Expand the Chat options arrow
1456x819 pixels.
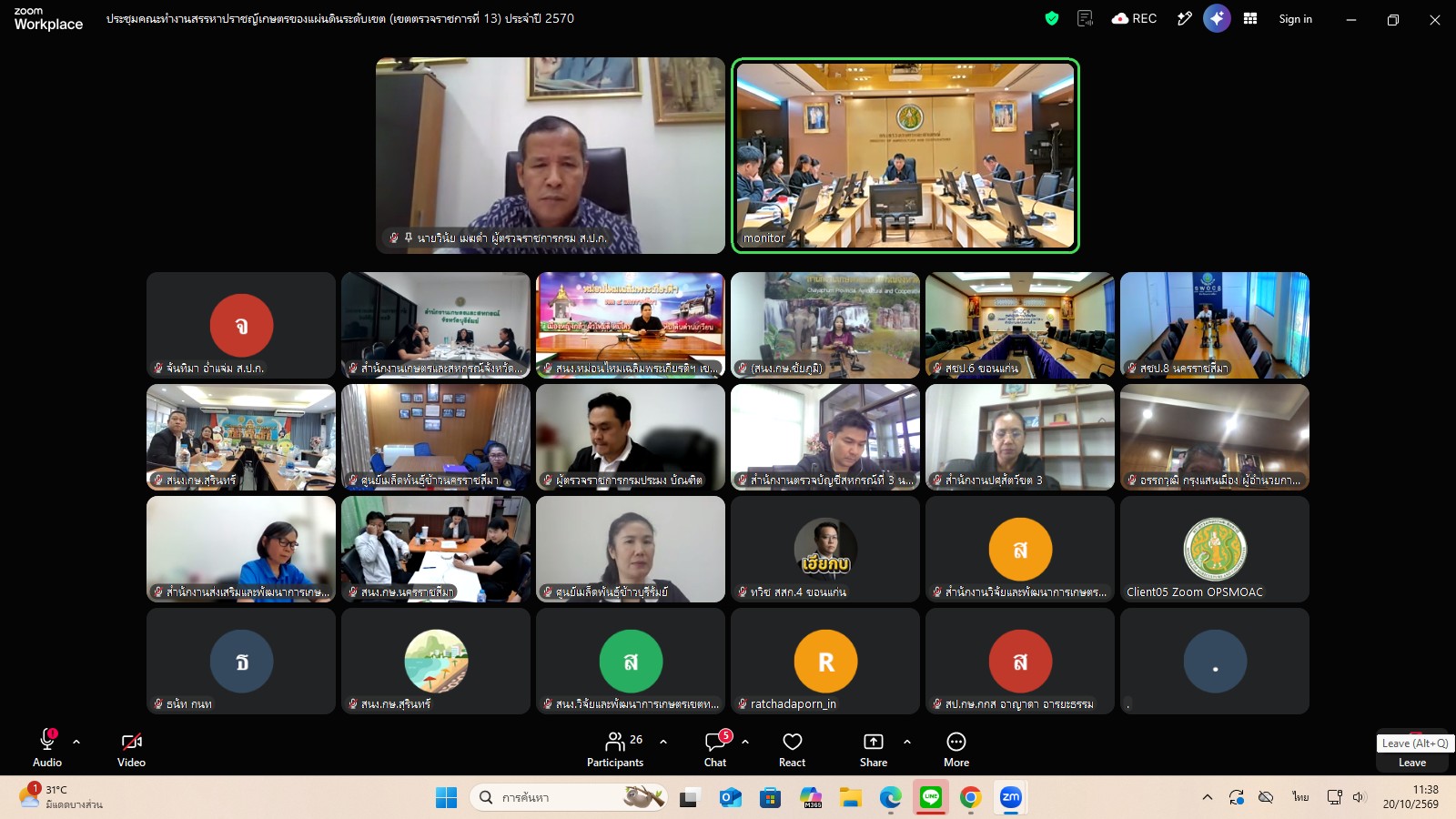[x=745, y=742]
